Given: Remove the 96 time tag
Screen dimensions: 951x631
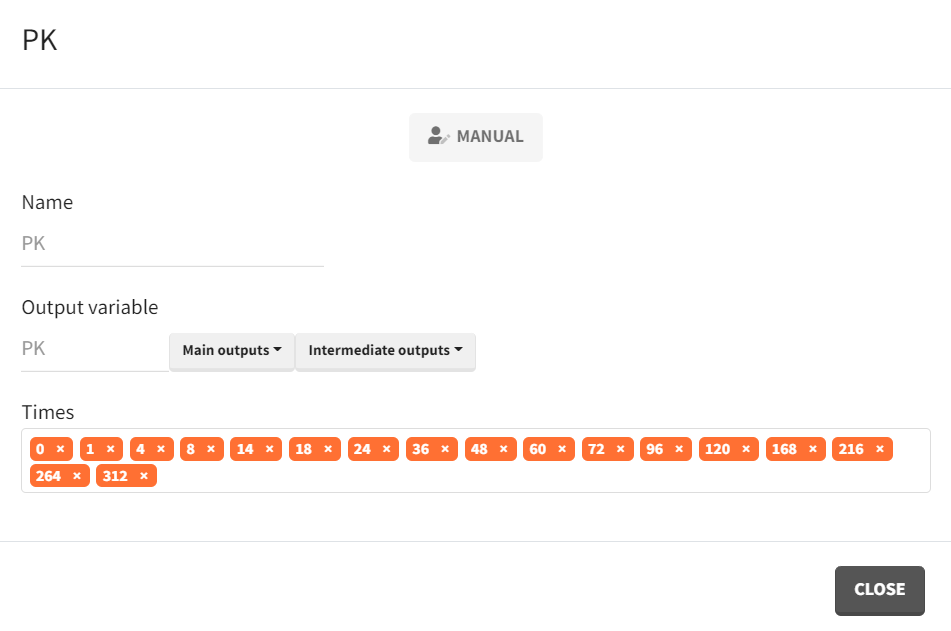Looking at the screenshot, I should pos(679,449).
